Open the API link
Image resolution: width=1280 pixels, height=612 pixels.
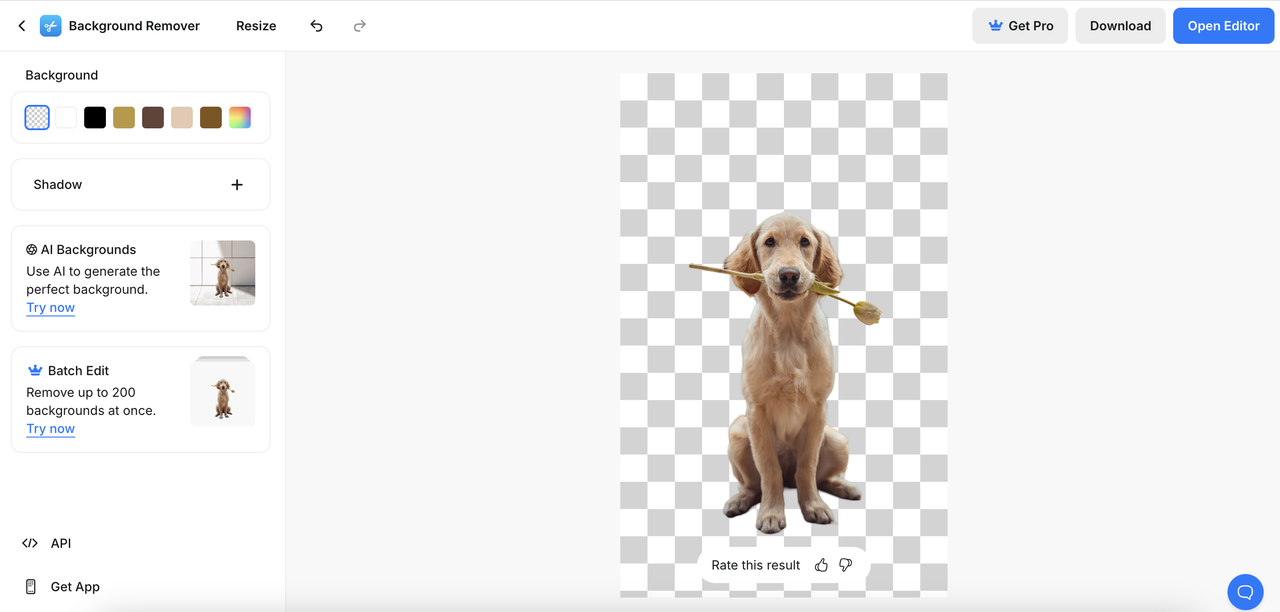click(x=61, y=543)
